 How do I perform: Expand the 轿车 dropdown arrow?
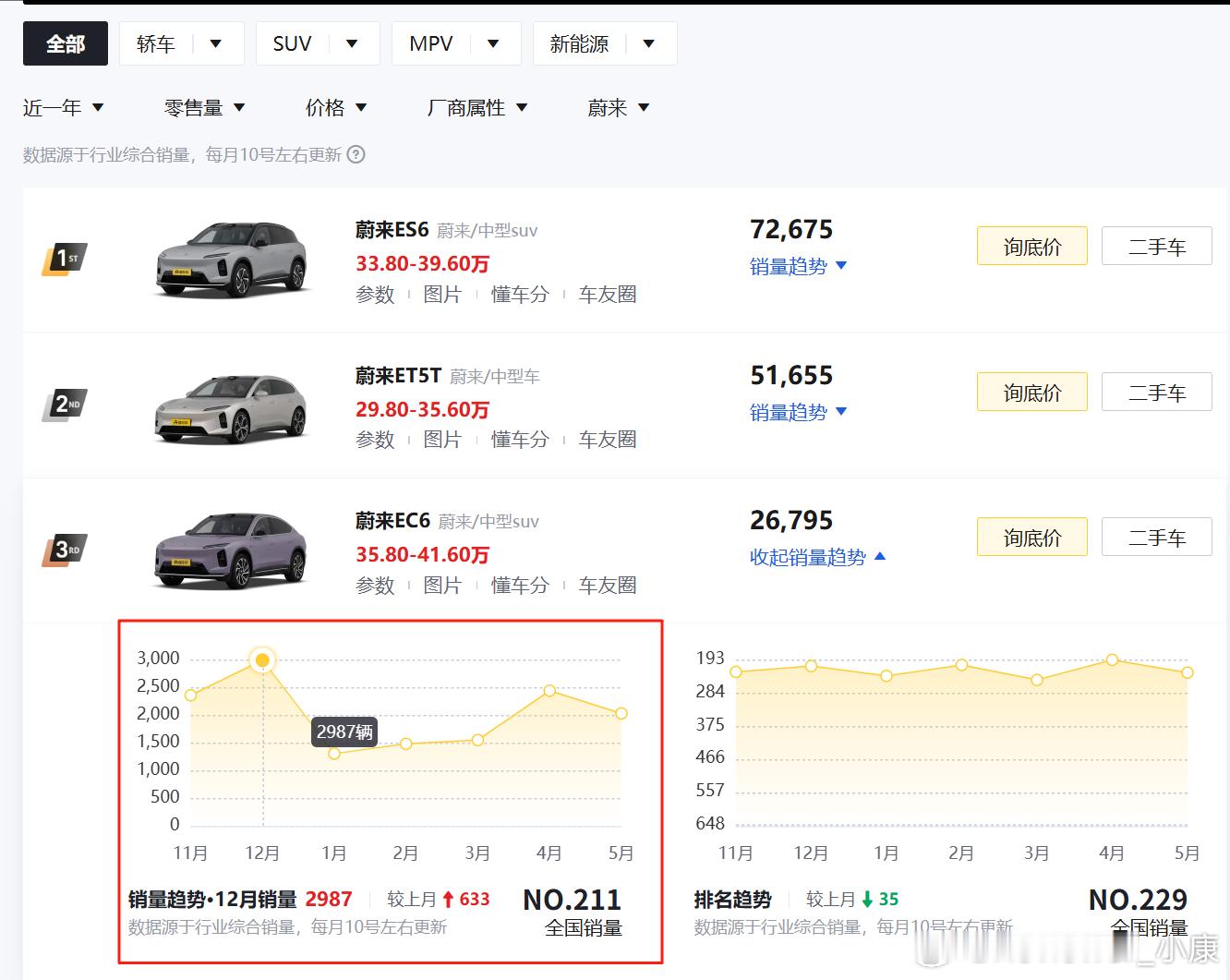[x=215, y=43]
